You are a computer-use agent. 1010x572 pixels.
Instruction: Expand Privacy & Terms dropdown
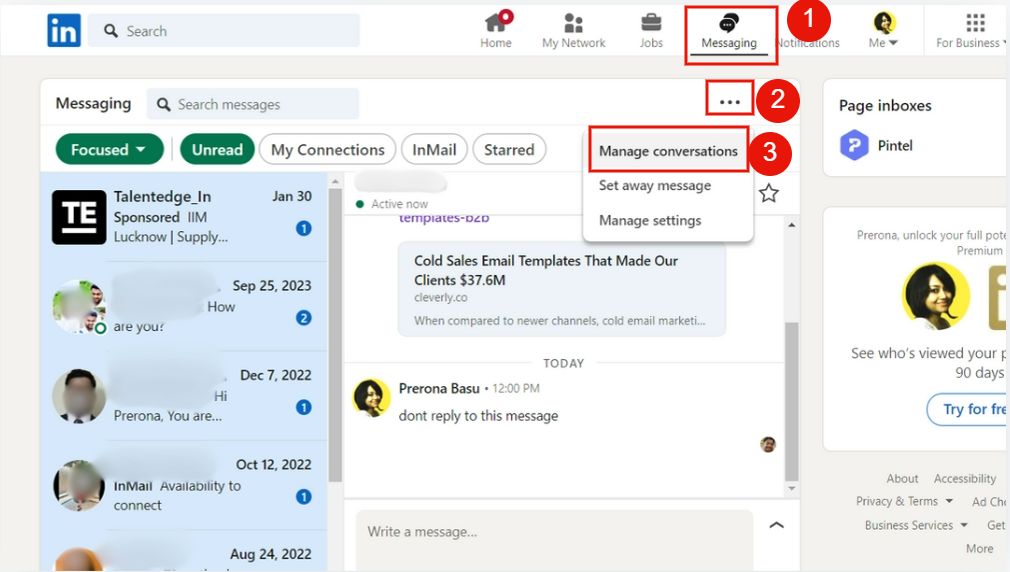click(904, 501)
